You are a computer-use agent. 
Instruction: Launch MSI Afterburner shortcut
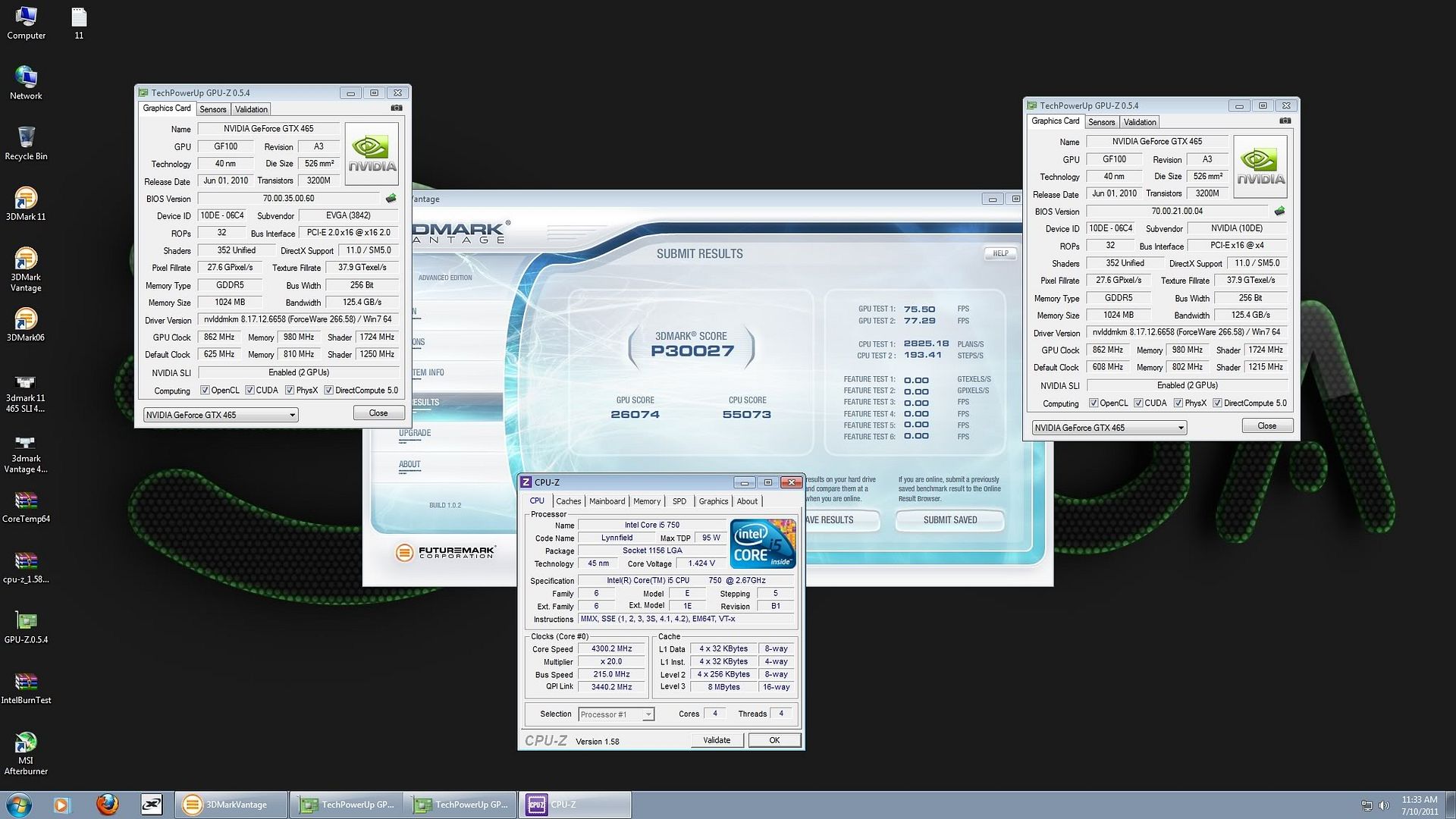26,753
